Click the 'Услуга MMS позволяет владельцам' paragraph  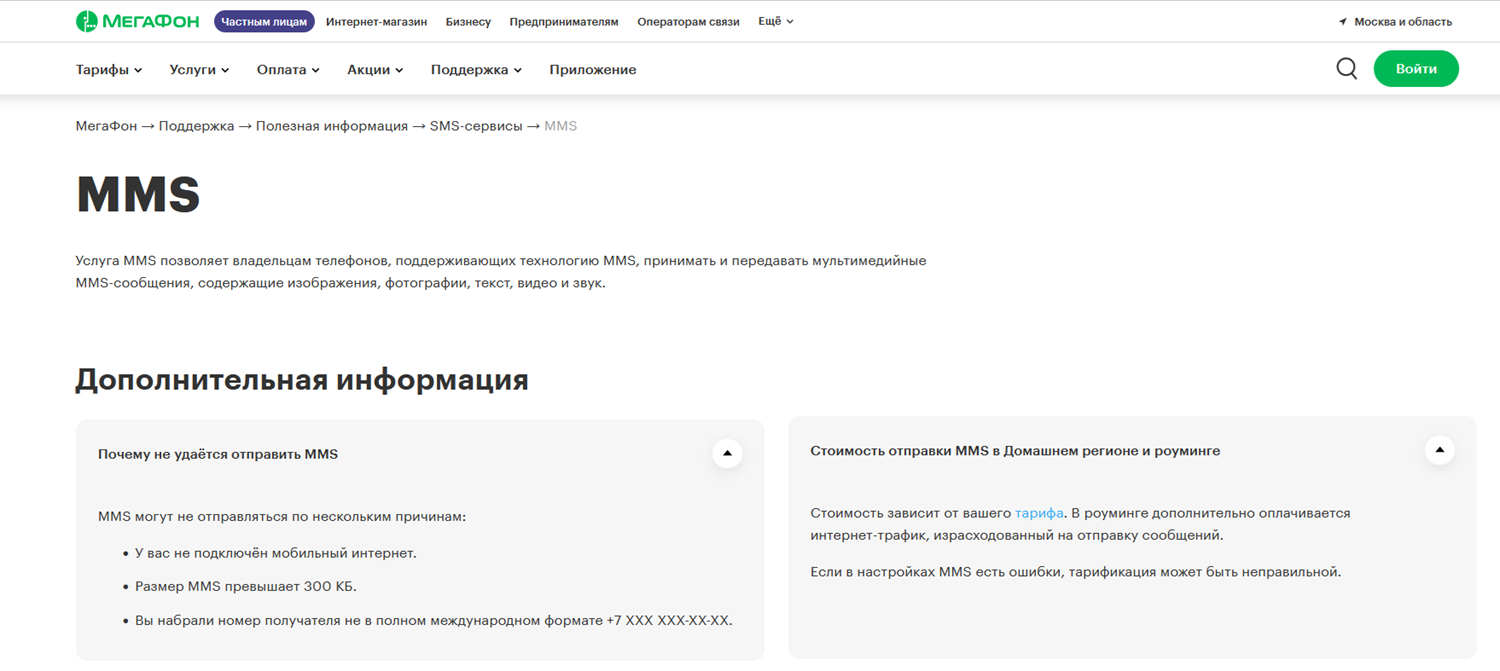501,272
